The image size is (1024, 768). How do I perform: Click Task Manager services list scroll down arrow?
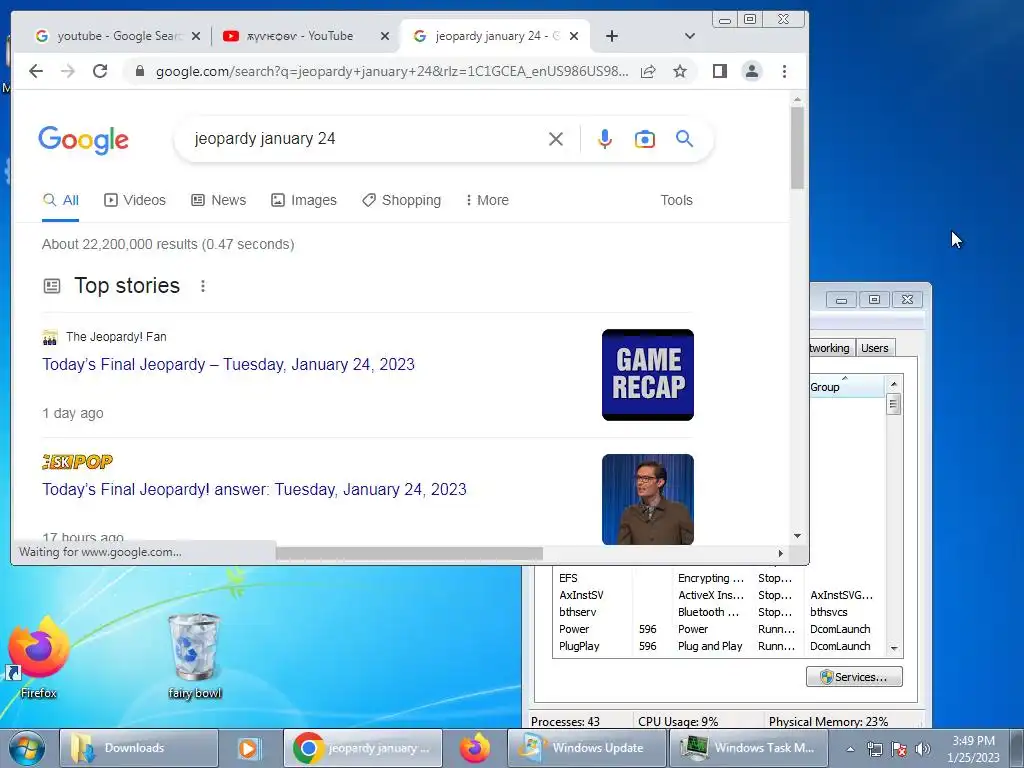[x=894, y=648]
